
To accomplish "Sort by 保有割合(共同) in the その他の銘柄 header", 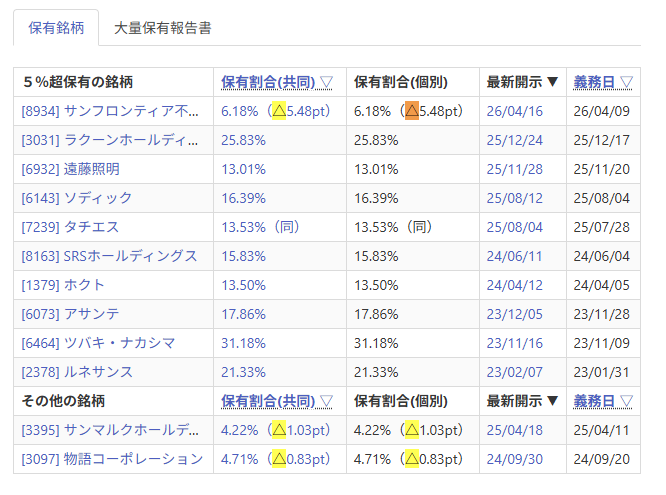I will point(277,401).
